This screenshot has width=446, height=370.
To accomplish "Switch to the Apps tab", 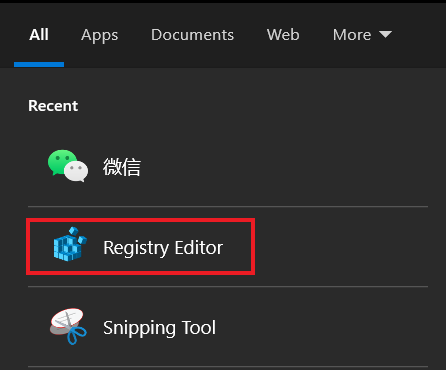I will (99, 35).
